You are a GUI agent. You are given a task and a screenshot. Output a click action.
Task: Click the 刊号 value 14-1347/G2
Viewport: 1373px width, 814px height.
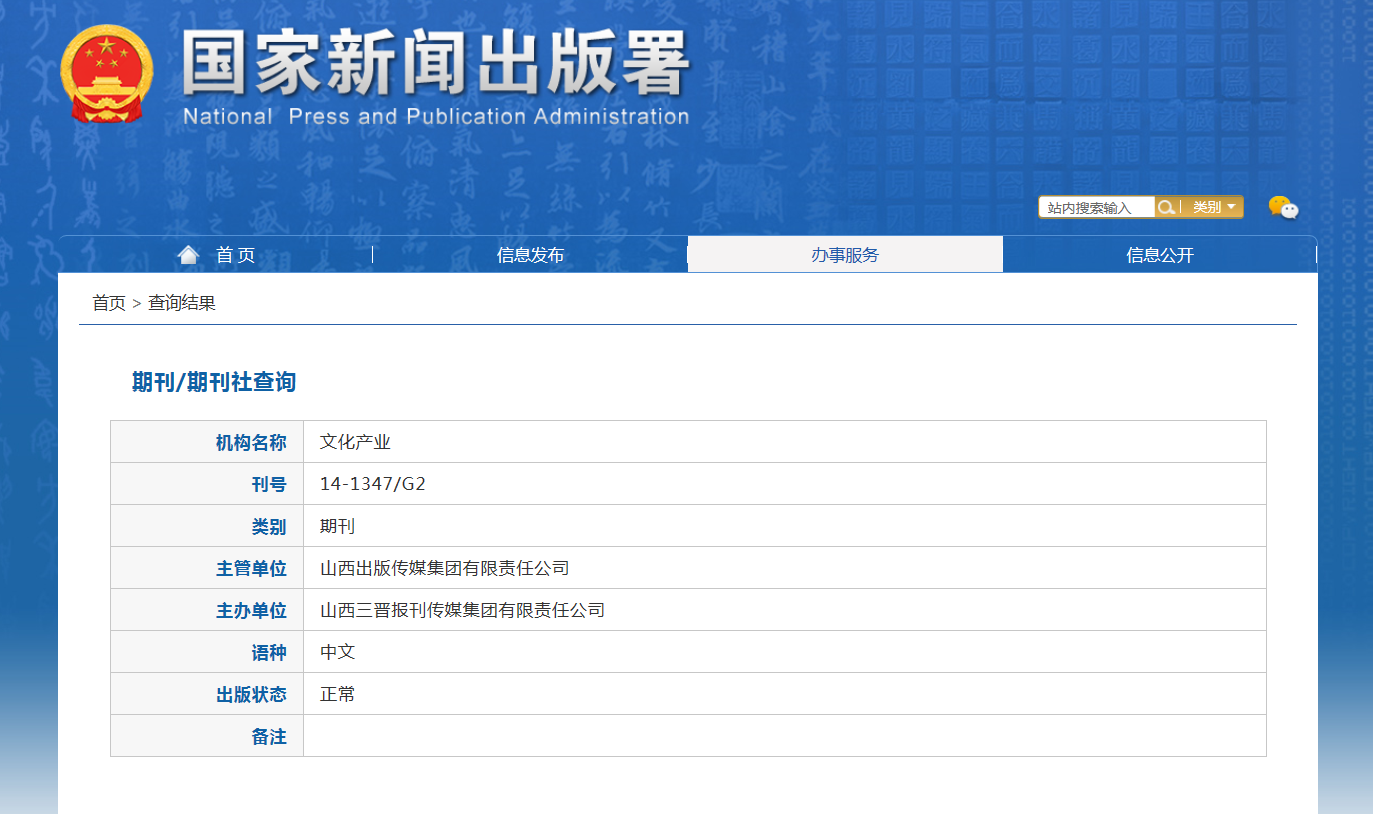point(373,484)
